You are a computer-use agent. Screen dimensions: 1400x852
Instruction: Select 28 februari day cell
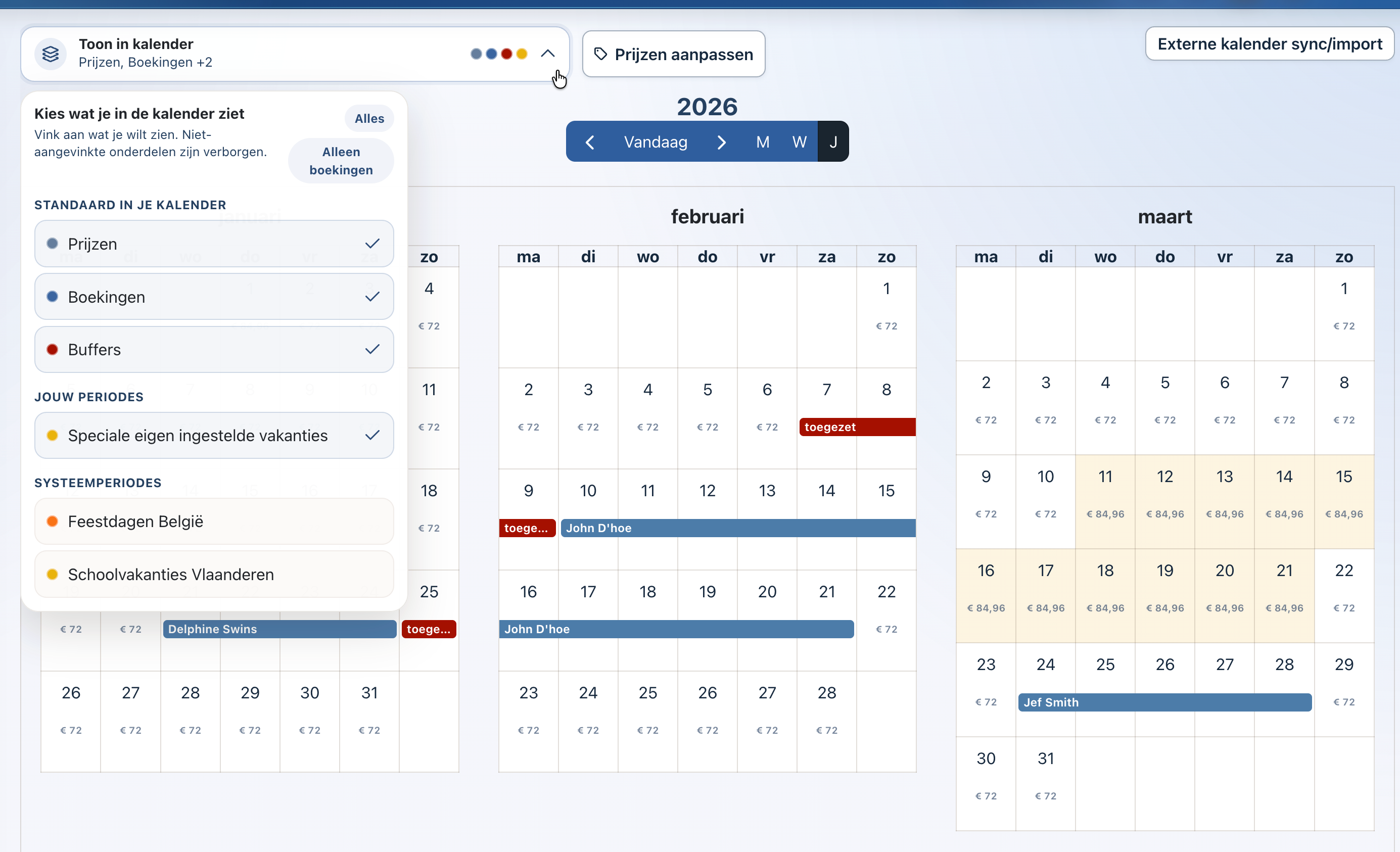827,721
